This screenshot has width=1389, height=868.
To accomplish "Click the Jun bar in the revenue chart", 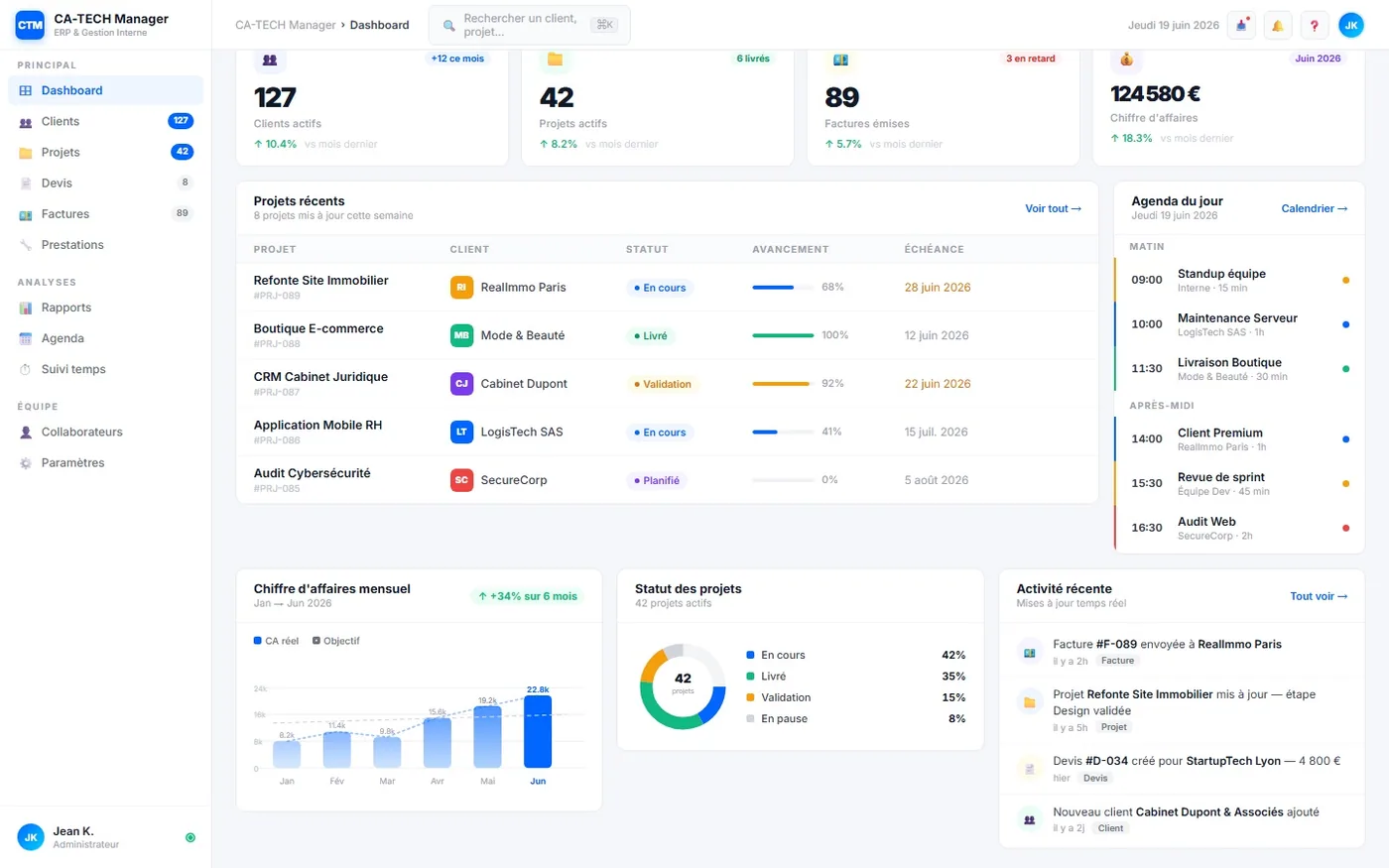I will 538,731.
